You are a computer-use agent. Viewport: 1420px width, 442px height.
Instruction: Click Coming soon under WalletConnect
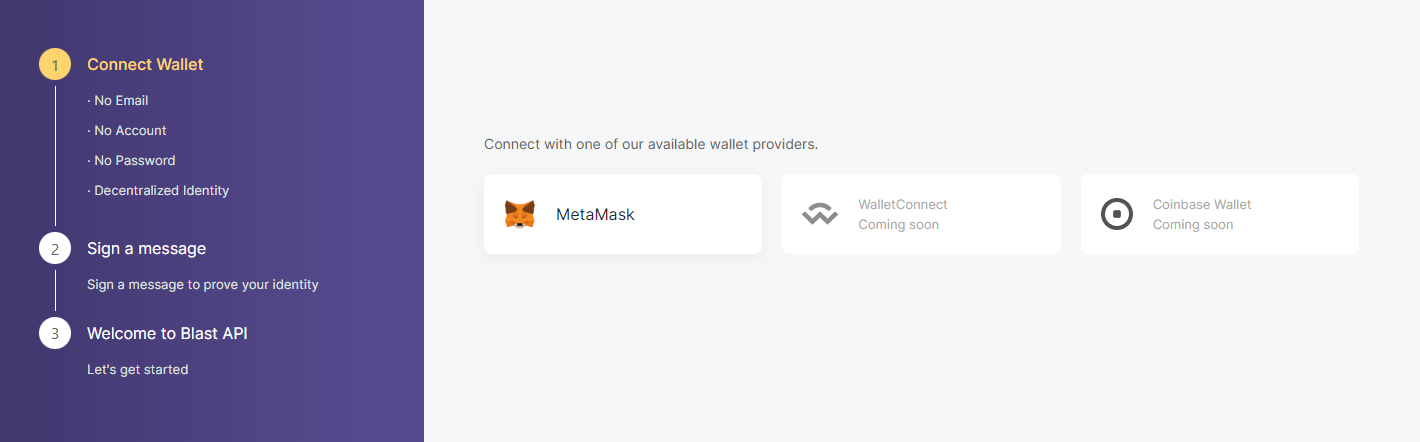click(898, 225)
